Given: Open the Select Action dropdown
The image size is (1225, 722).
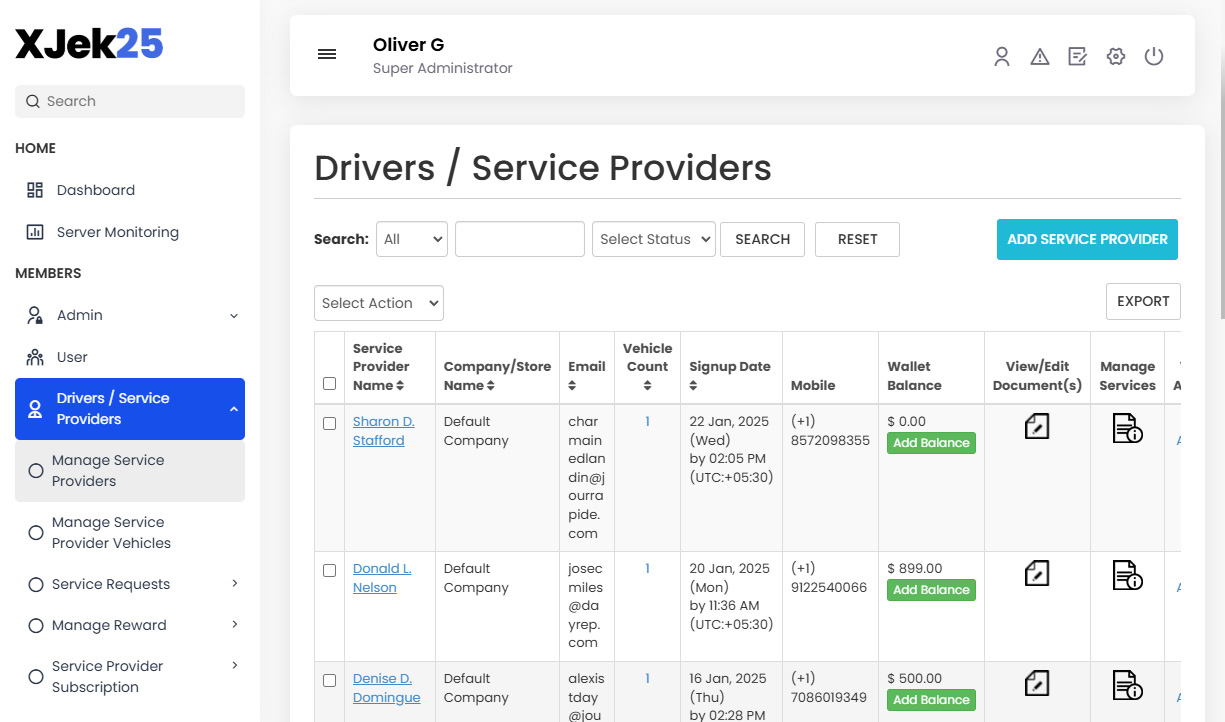Looking at the screenshot, I should (378, 303).
